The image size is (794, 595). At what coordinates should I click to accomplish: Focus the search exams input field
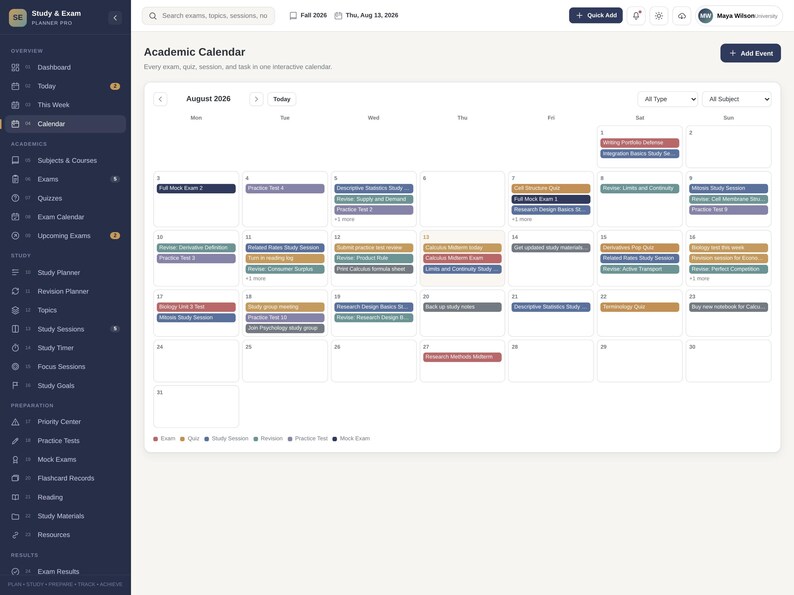click(x=209, y=16)
